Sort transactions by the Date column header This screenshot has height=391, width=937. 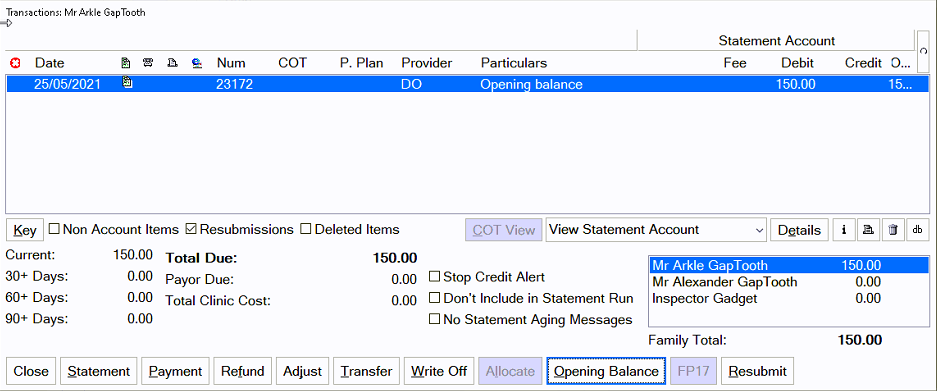[x=50, y=63]
